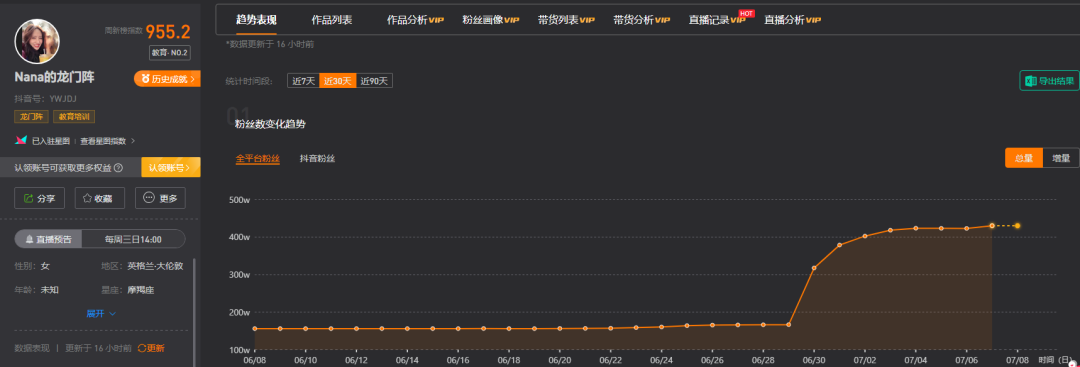Open the 带货分析 VIP tab
This screenshot has width=1080, height=367.
tap(642, 20)
